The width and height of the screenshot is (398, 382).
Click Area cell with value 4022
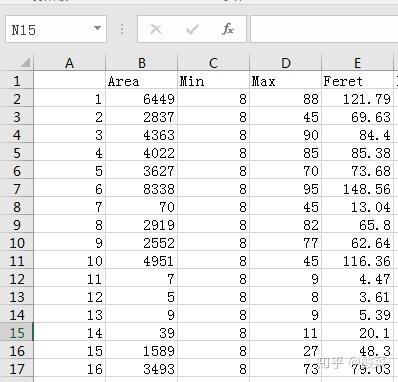[x=142, y=153]
